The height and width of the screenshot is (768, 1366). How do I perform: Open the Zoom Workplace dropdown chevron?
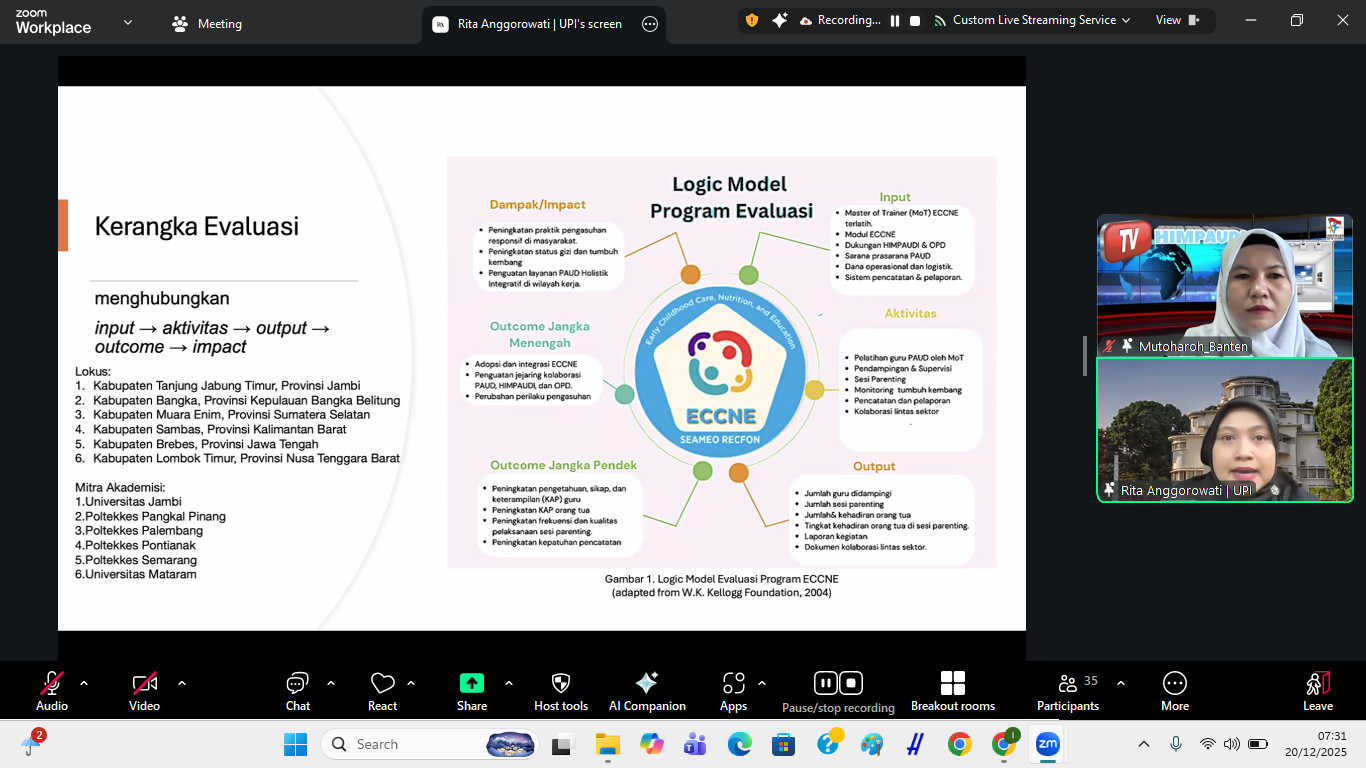click(x=127, y=22)
